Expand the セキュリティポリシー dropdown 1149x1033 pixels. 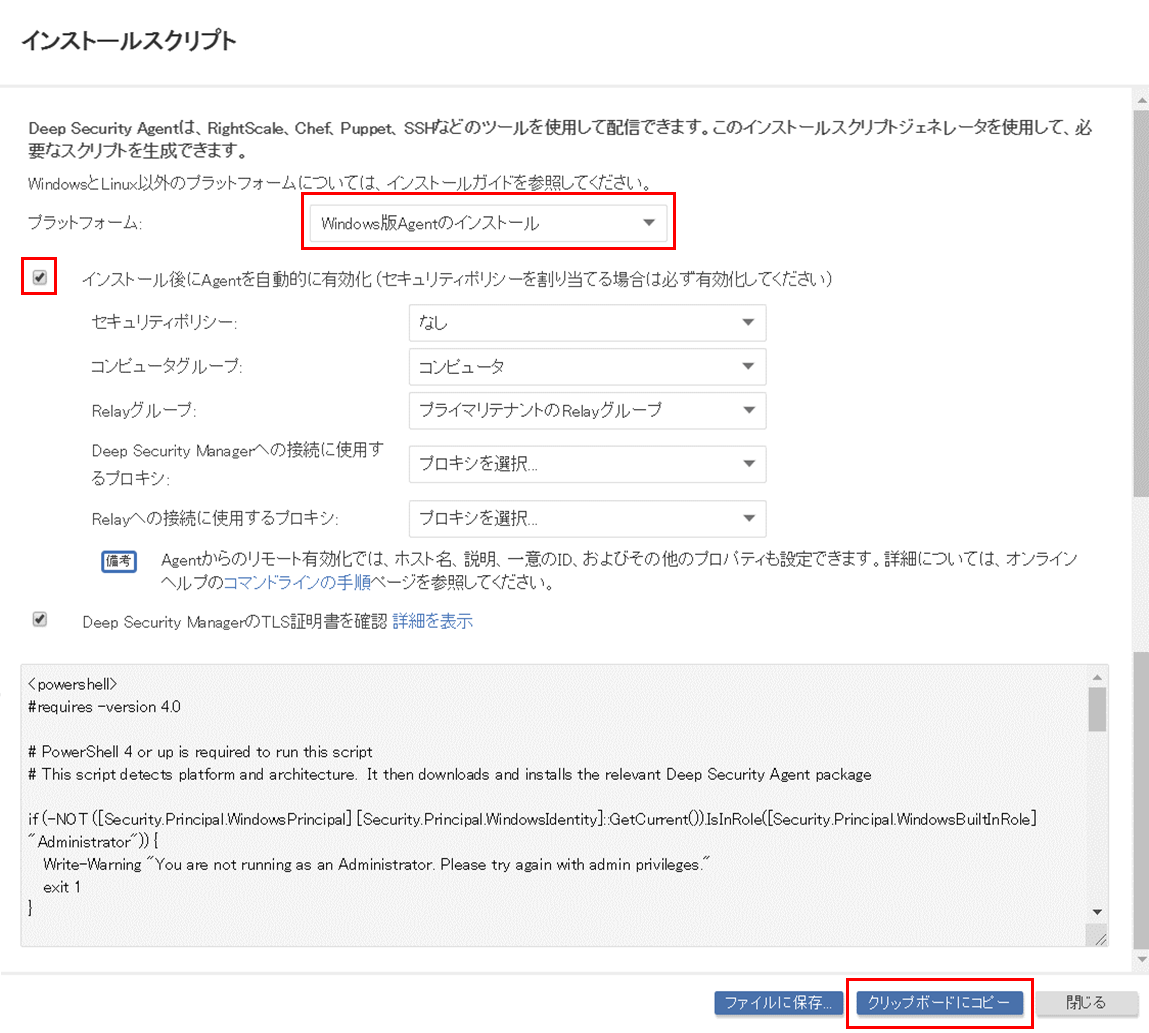coord(586,322)
